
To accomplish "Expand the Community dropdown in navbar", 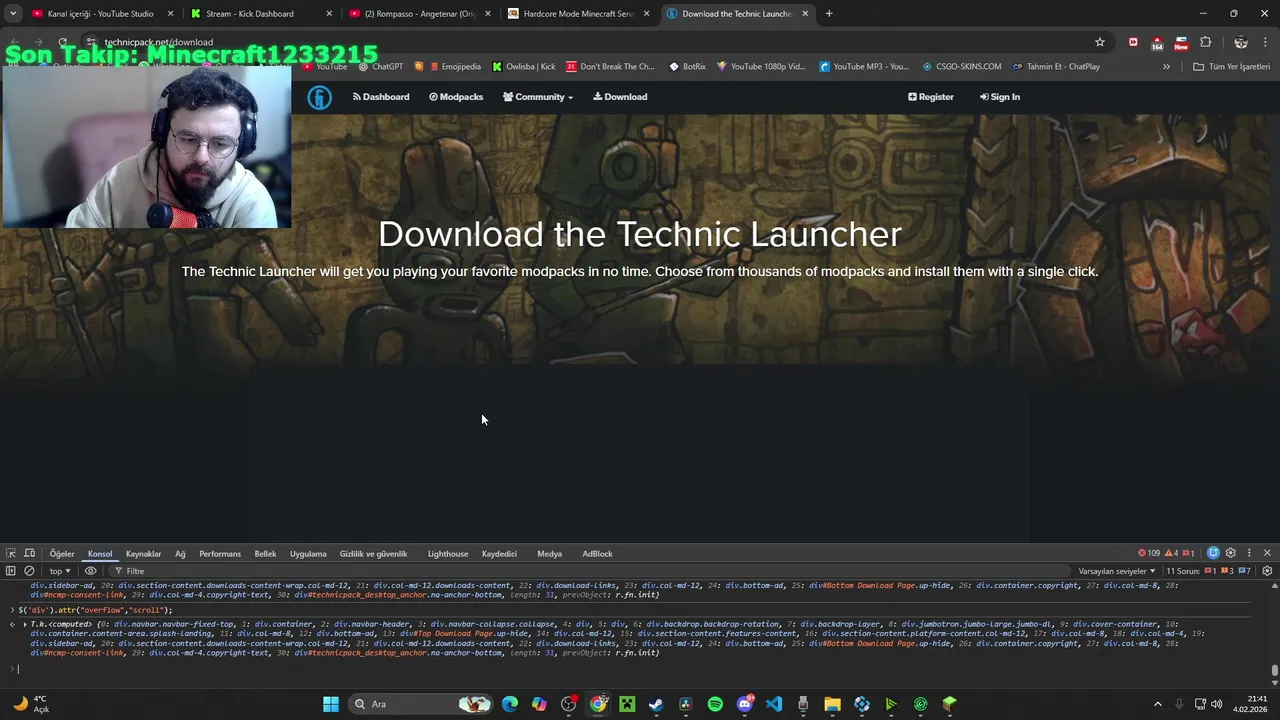I will pos(538,97).
